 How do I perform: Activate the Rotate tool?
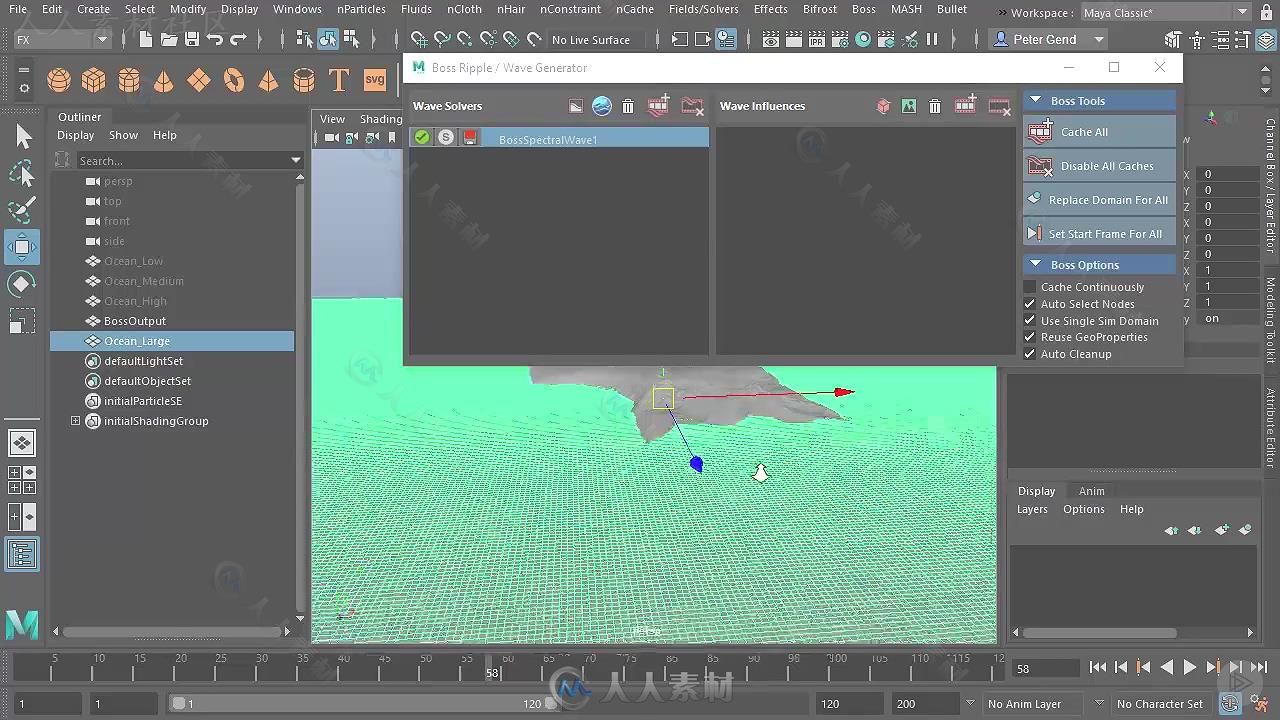pos(22,284)
